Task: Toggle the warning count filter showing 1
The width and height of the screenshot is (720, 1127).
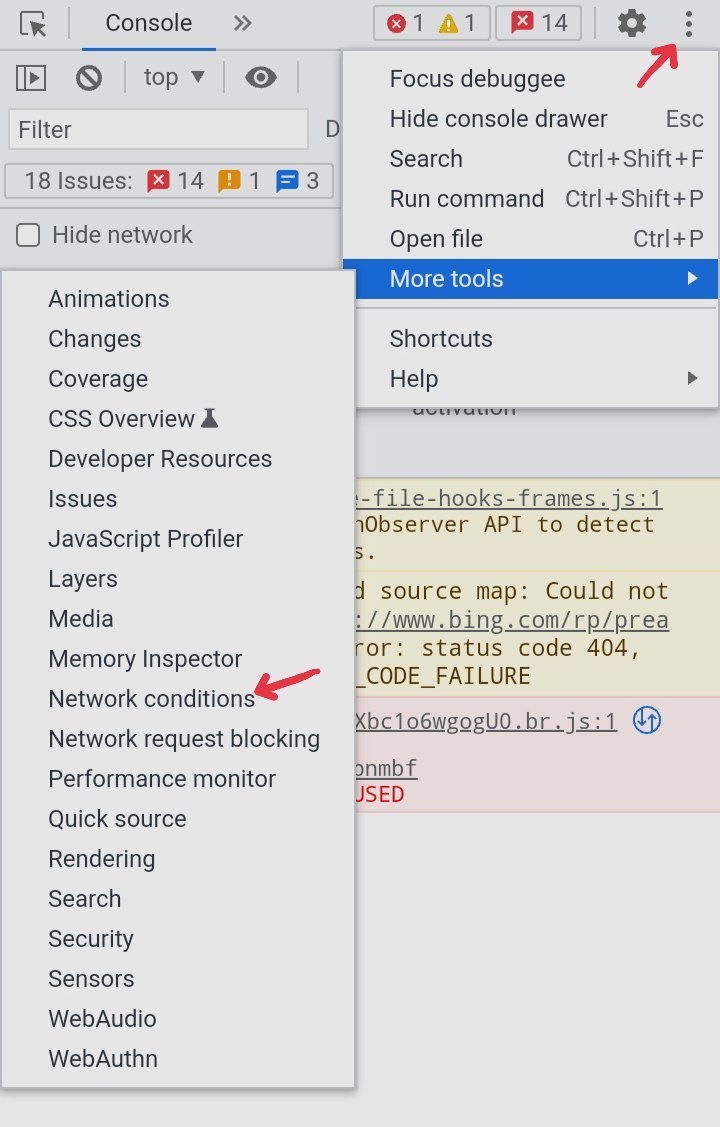Action: click(460, 22)
